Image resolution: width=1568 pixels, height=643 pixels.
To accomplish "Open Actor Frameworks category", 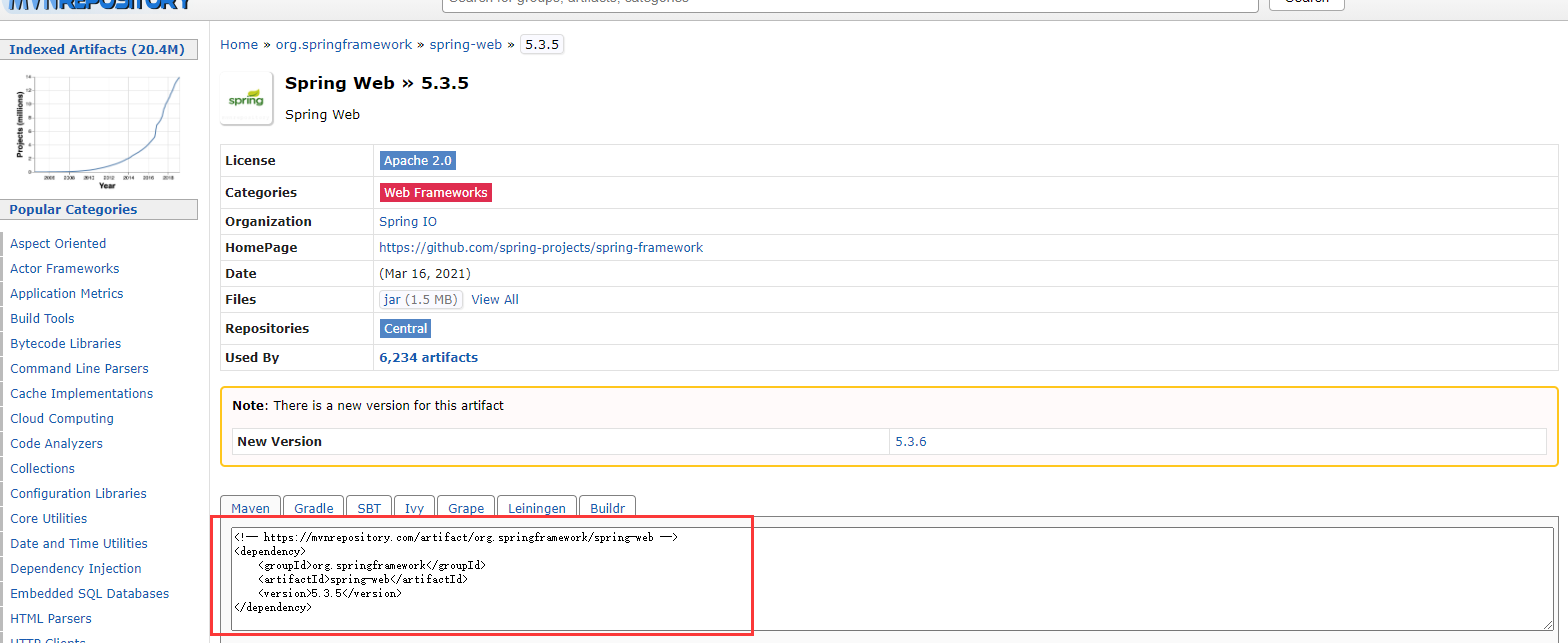I will [x=64, y=268].
